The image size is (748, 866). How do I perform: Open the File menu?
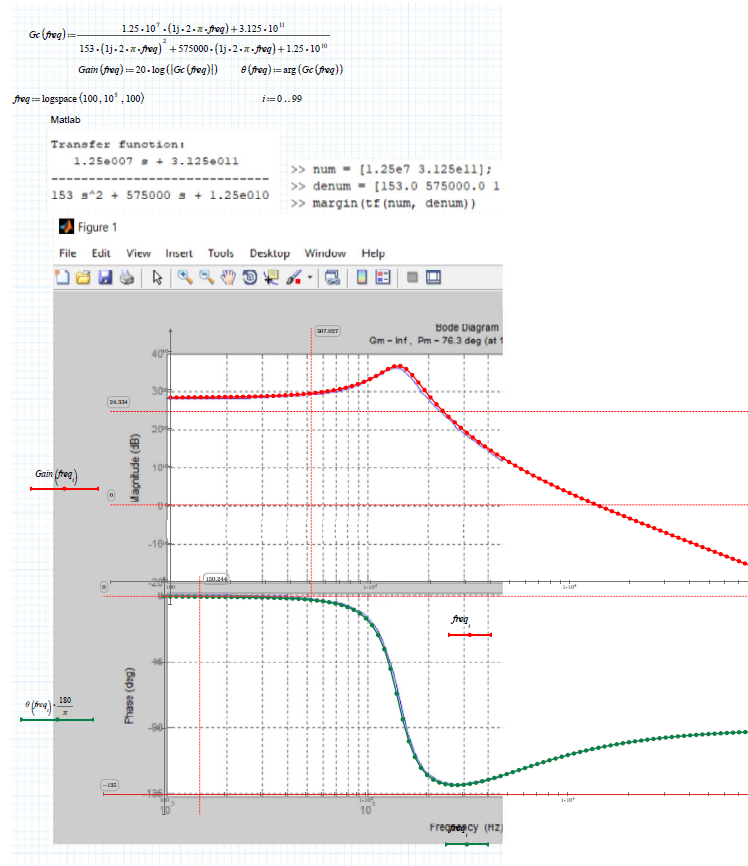pyautogui.click(x=67, y=254)
